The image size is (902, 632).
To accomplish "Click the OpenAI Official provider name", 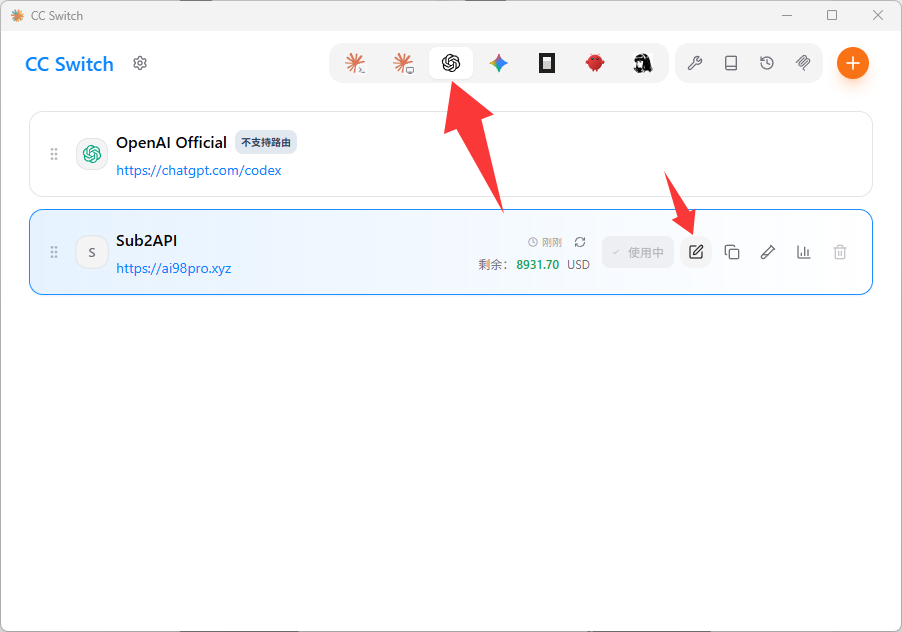I will [171, 143].
